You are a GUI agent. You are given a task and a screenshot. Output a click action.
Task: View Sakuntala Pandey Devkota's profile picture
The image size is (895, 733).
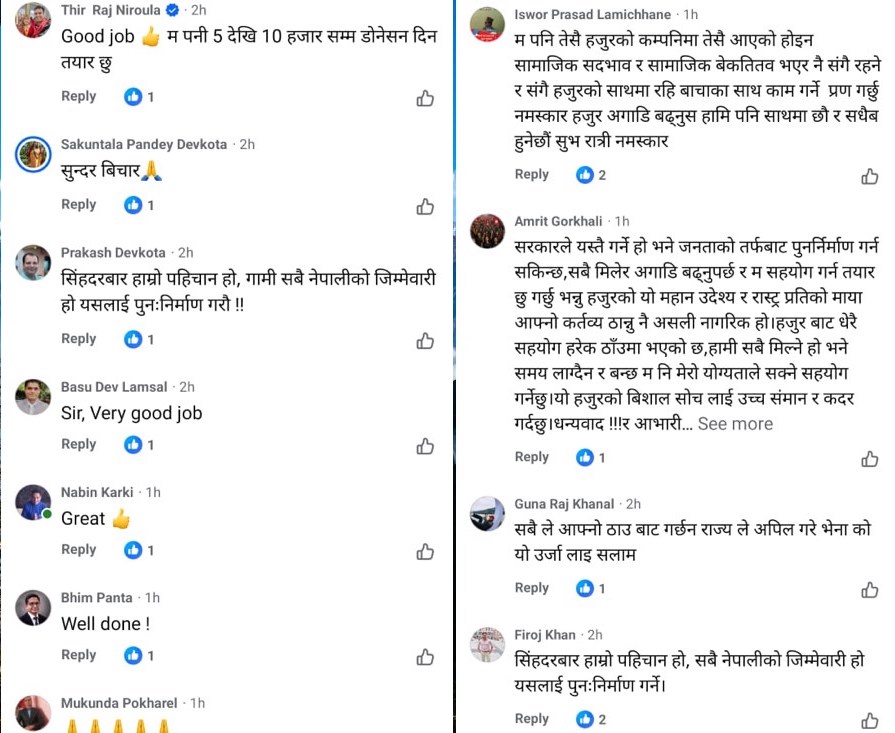click(33, 153)
